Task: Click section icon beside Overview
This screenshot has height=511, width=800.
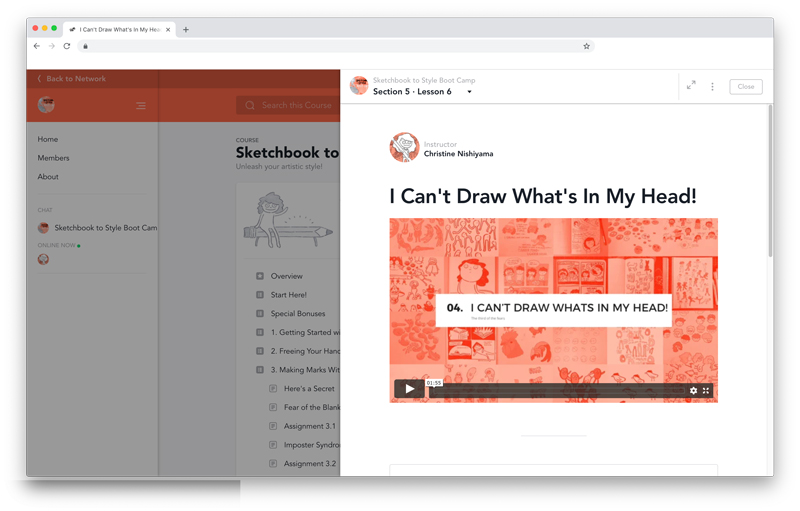Action: (x=260, y=276)
